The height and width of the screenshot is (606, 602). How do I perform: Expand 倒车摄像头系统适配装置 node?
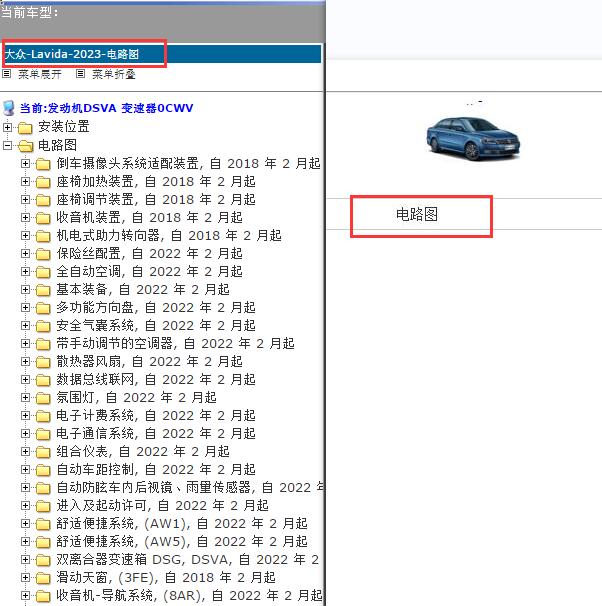[x=25, y=163]
